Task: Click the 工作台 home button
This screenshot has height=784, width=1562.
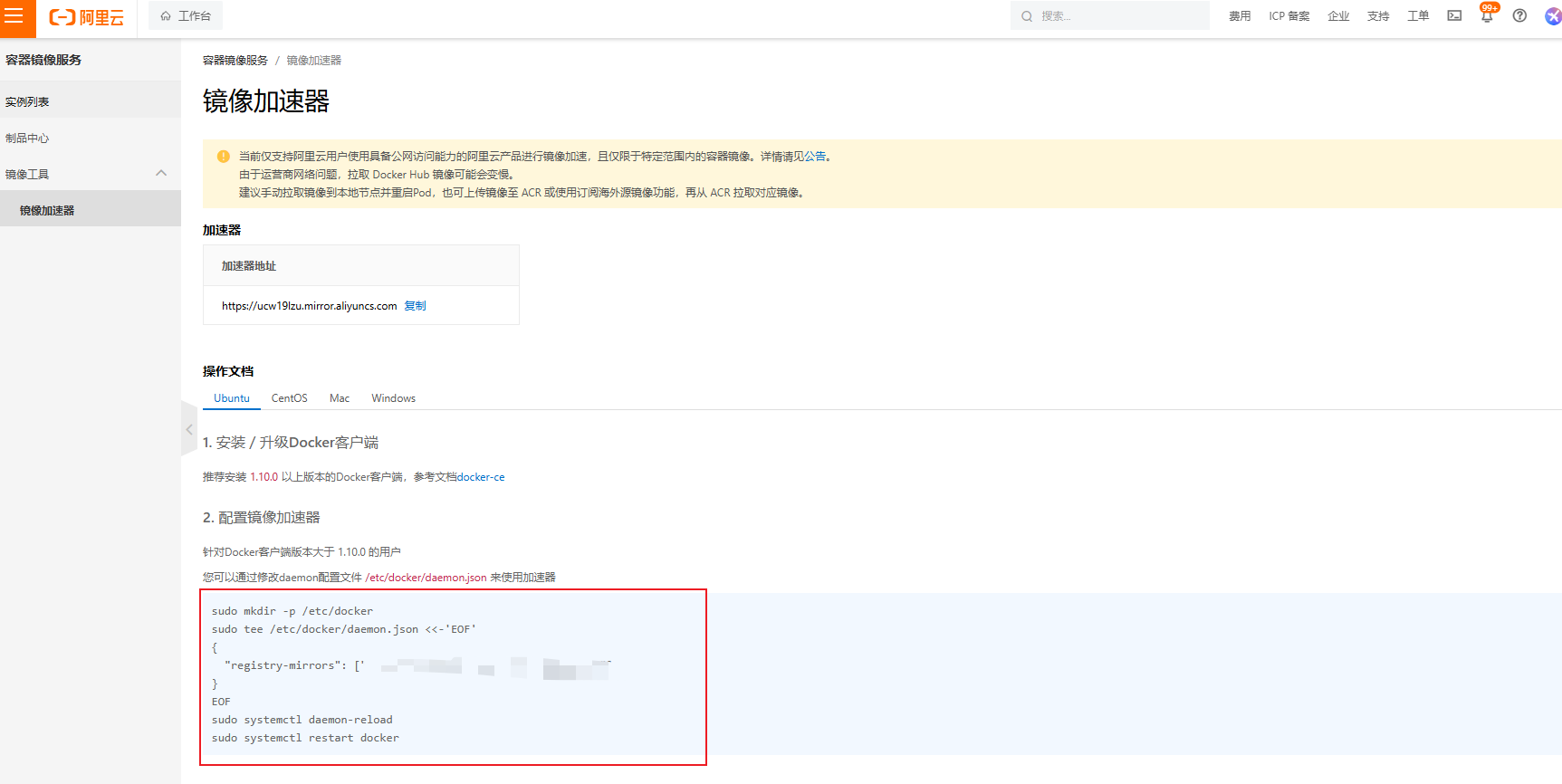Action: pos(186,16)
